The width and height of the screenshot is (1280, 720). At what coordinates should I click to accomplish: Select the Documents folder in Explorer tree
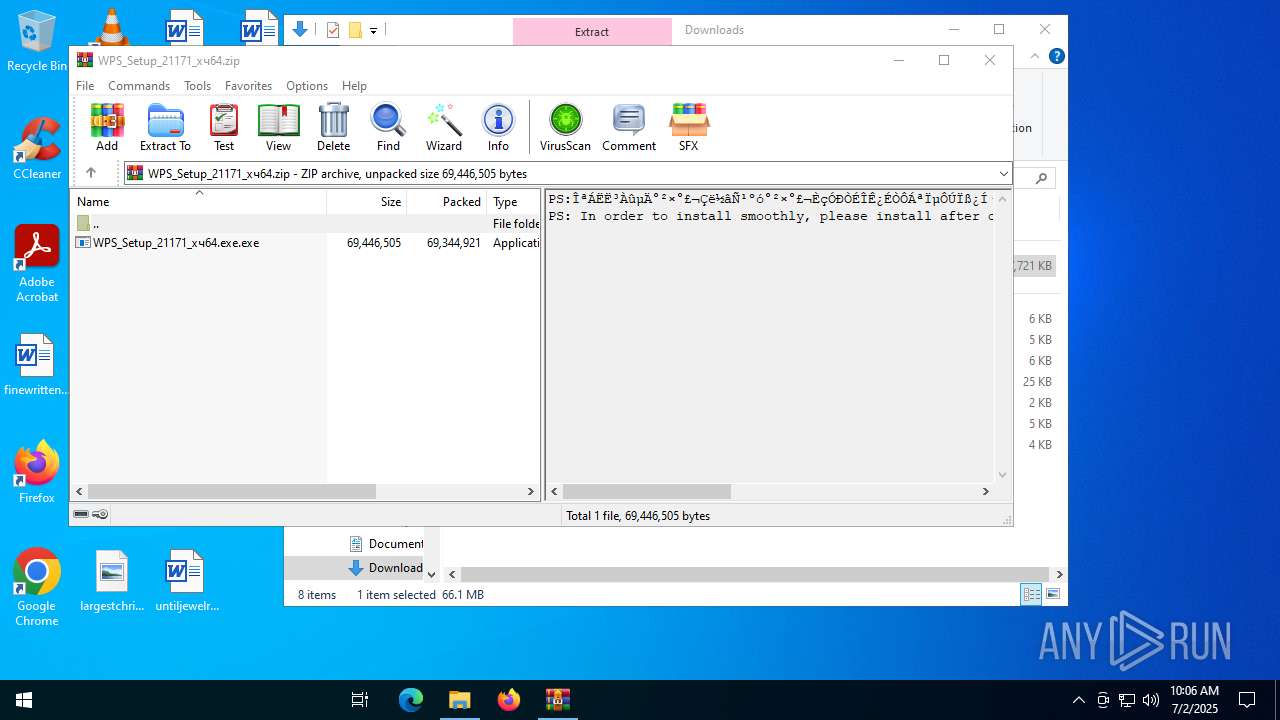[386, 543]
